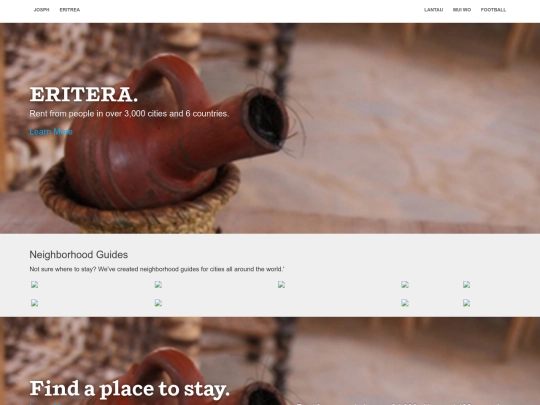Click last broken image in bottom guide row
Viewport: 540px width, 405px height.
tap(466, 303)
